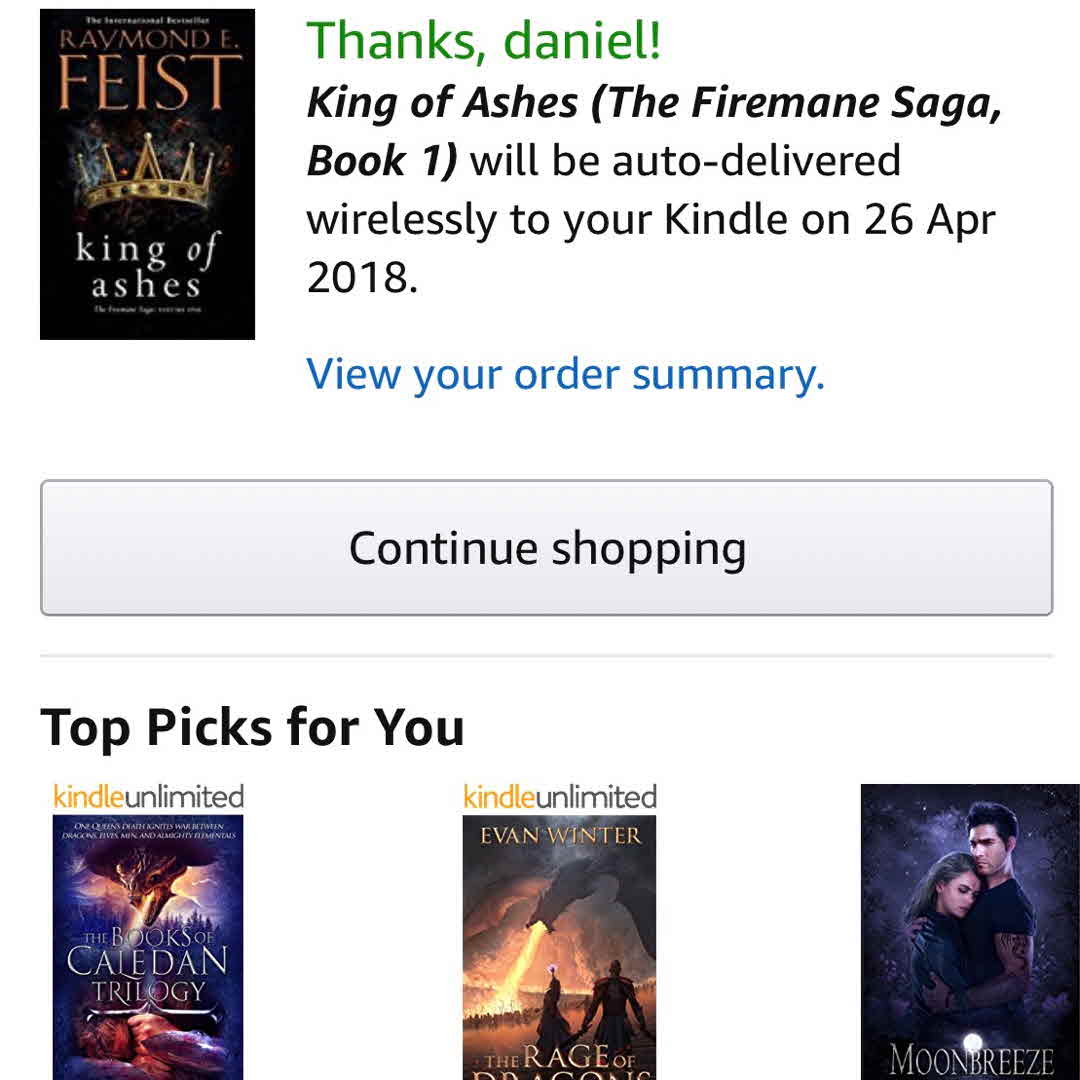1080x1080 pixels.
Task: Open The Rage of Dragons book cover
Action: coord(559,947)
